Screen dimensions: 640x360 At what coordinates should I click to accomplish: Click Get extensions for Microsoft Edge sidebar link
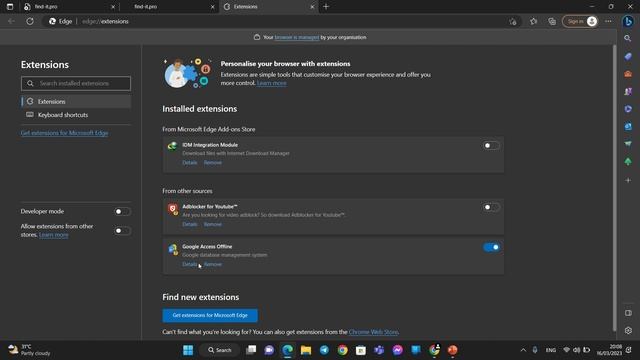pos(64,133)
